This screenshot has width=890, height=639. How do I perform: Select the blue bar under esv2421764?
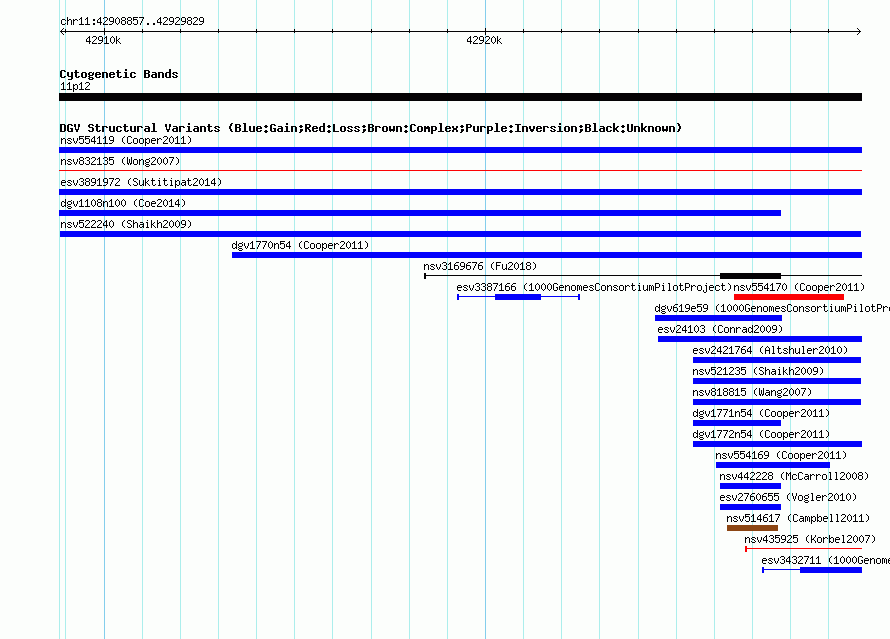(777, 360)
